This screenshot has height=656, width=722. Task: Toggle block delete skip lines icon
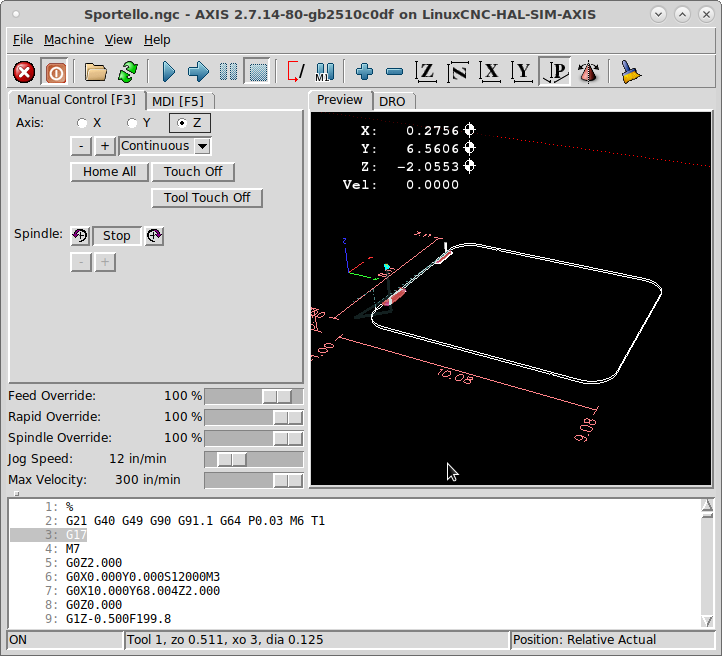tap(296, 72)
